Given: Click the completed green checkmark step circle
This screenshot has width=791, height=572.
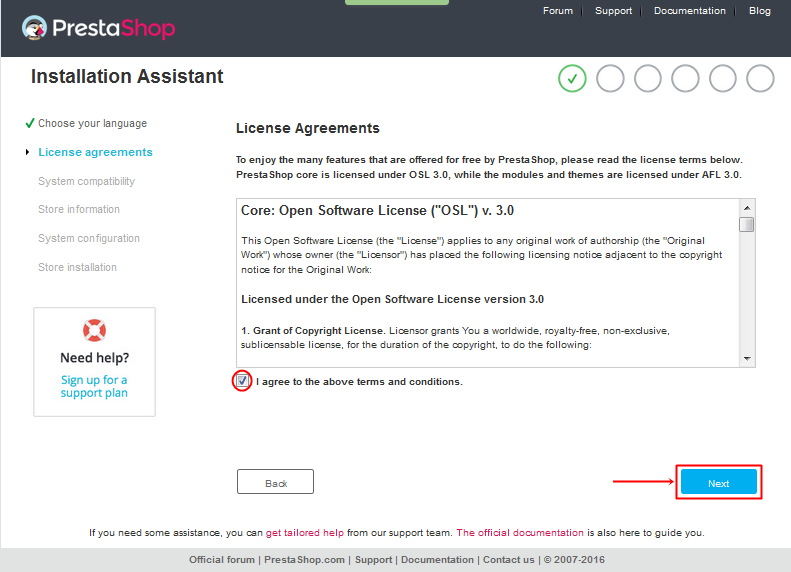Looking at the screenshot, I should [572, 79].
